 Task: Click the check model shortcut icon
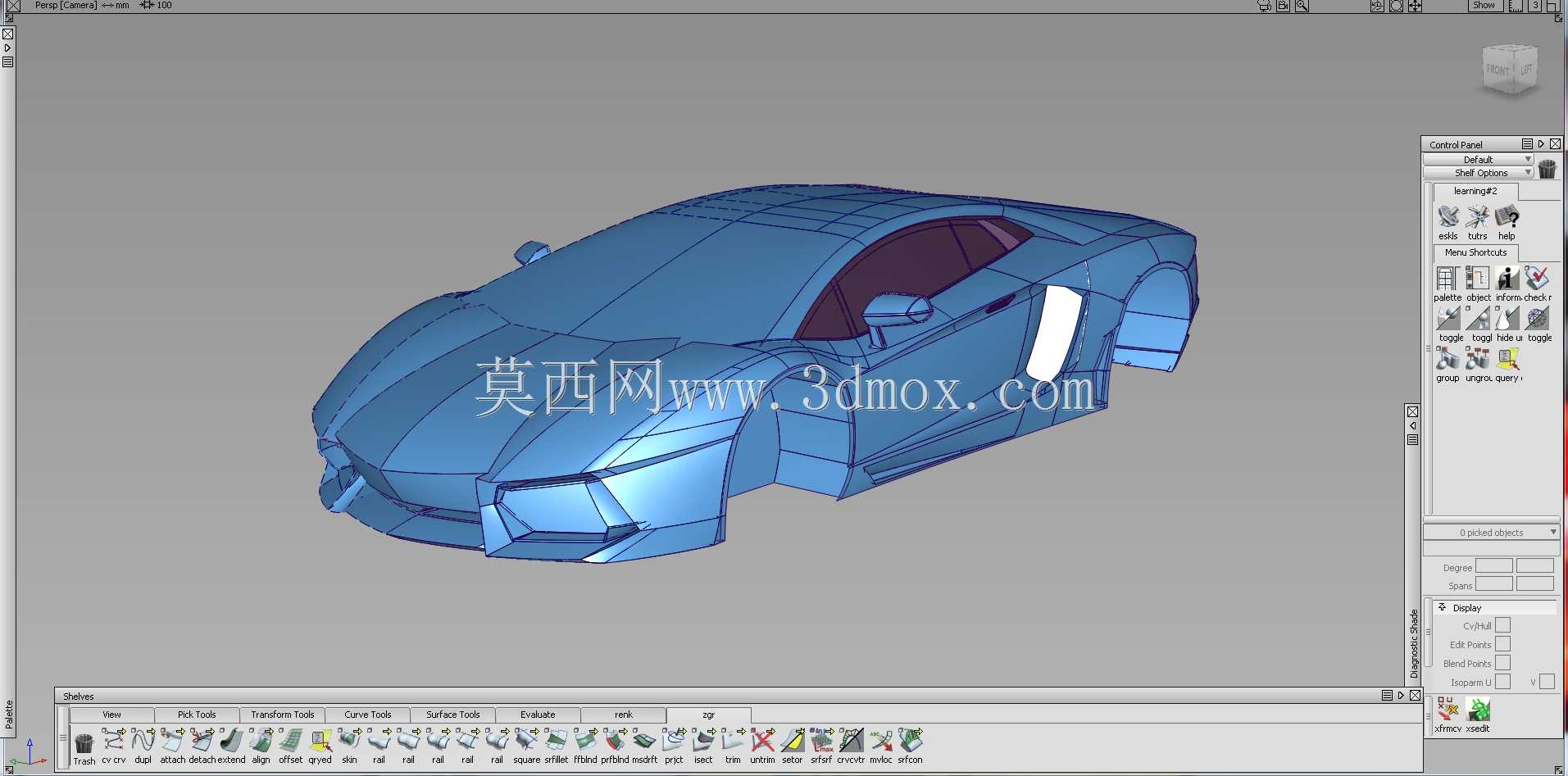pyautogui.click(x=1537, y=279)
